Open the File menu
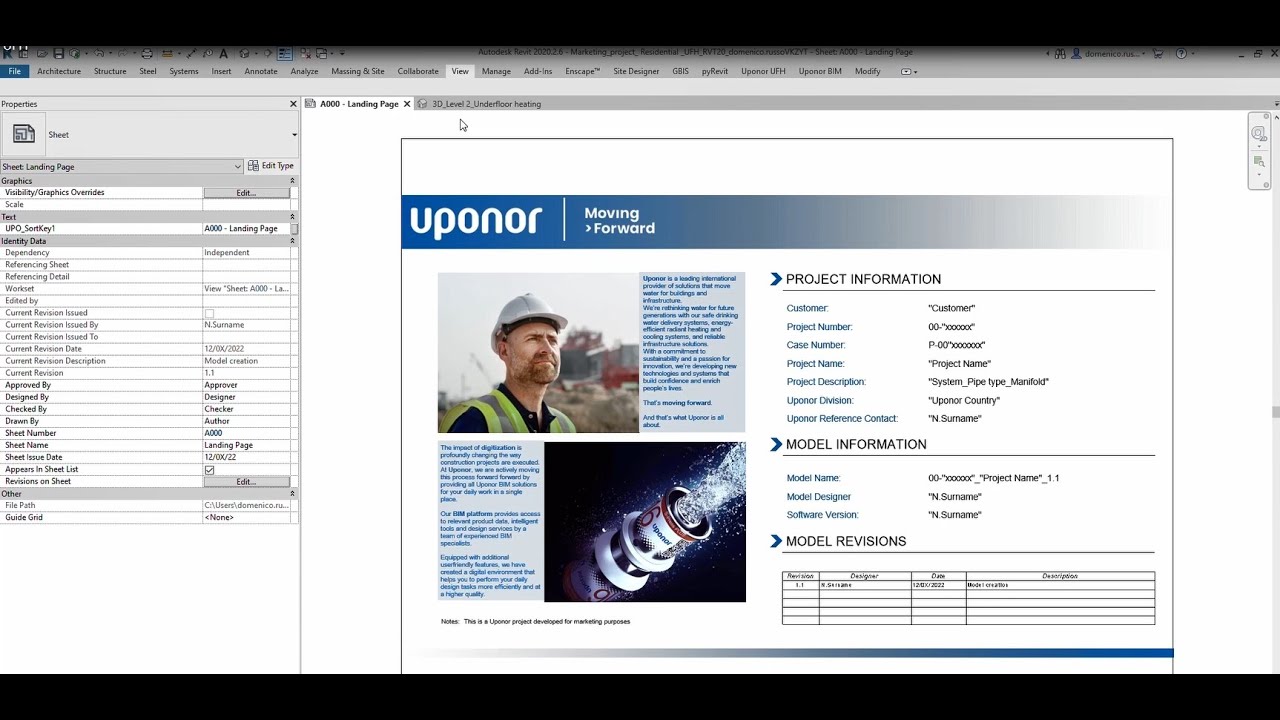 pyautogui.click(x=14, y=72)
